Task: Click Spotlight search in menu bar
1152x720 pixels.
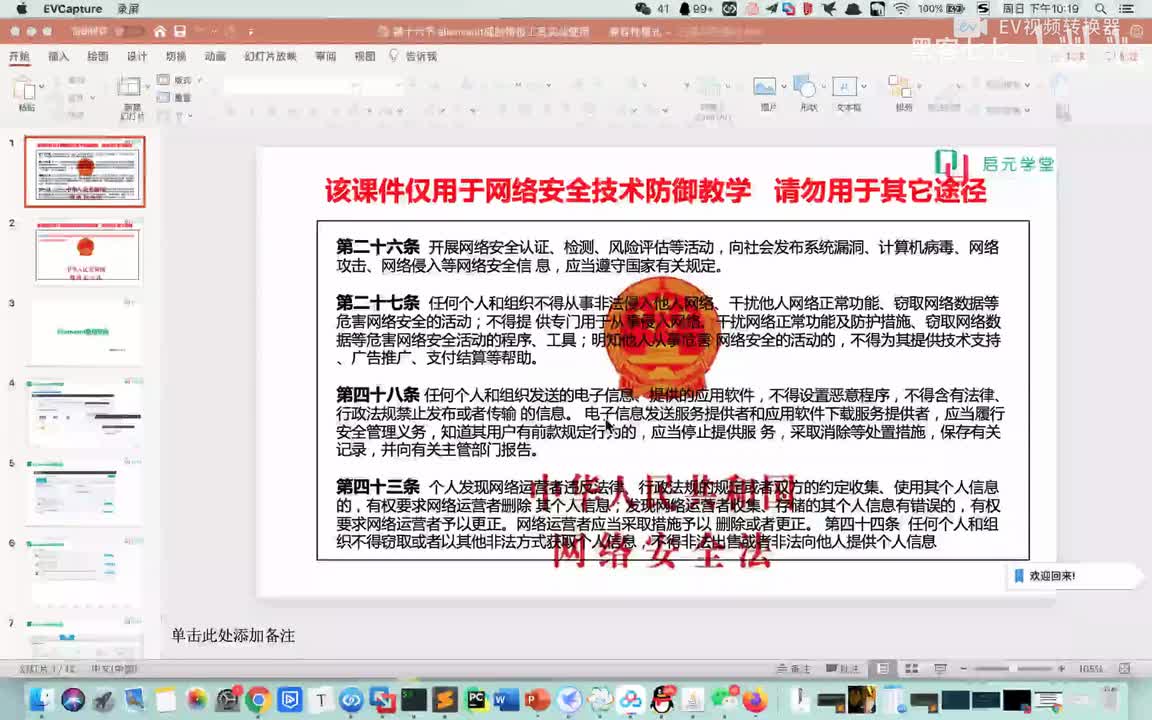Action: [x=1100, y=9]
